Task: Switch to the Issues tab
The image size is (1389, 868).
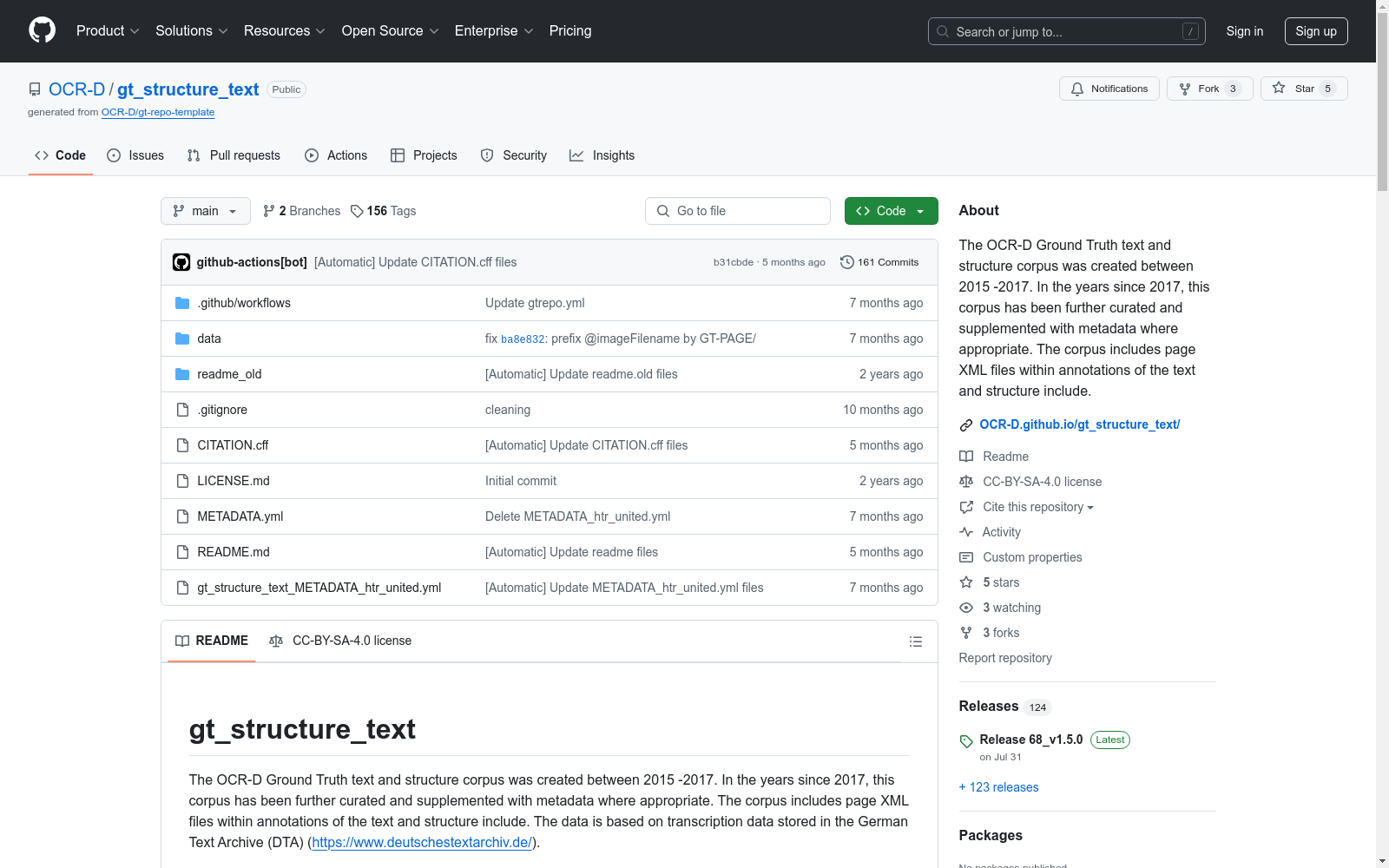Action: pos(135,155)
